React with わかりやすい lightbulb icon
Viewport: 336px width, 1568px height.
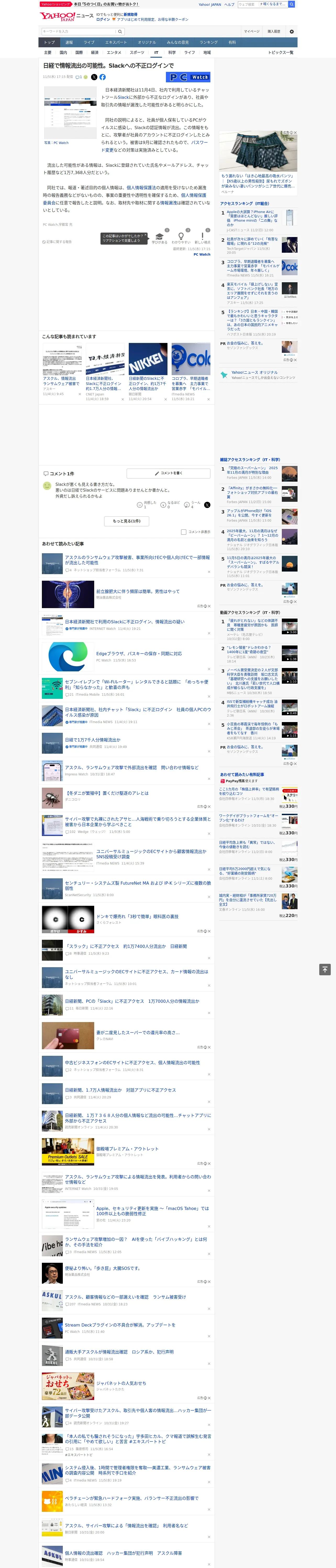tap(181, 236)
